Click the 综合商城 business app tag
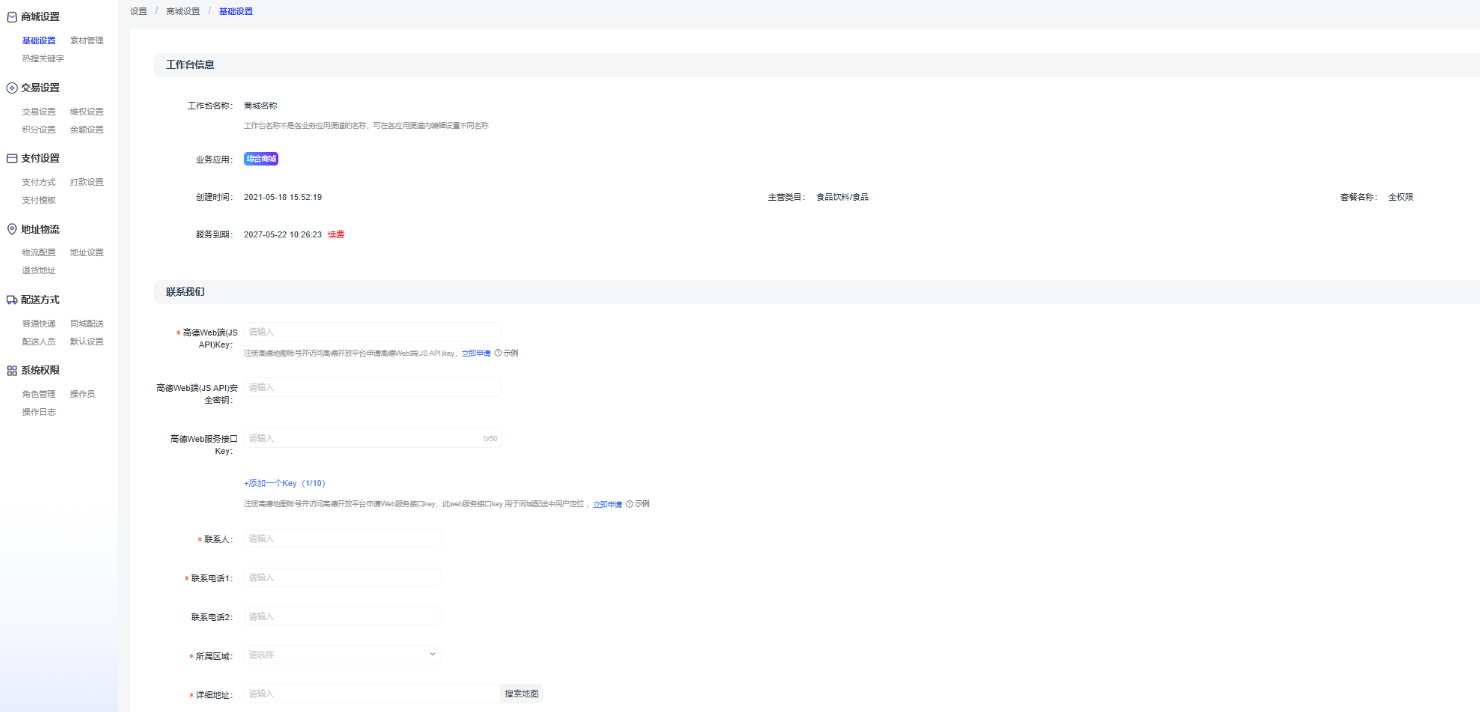Image resolution: width=1480 pixels, height=712 pixels. point(261,159)
